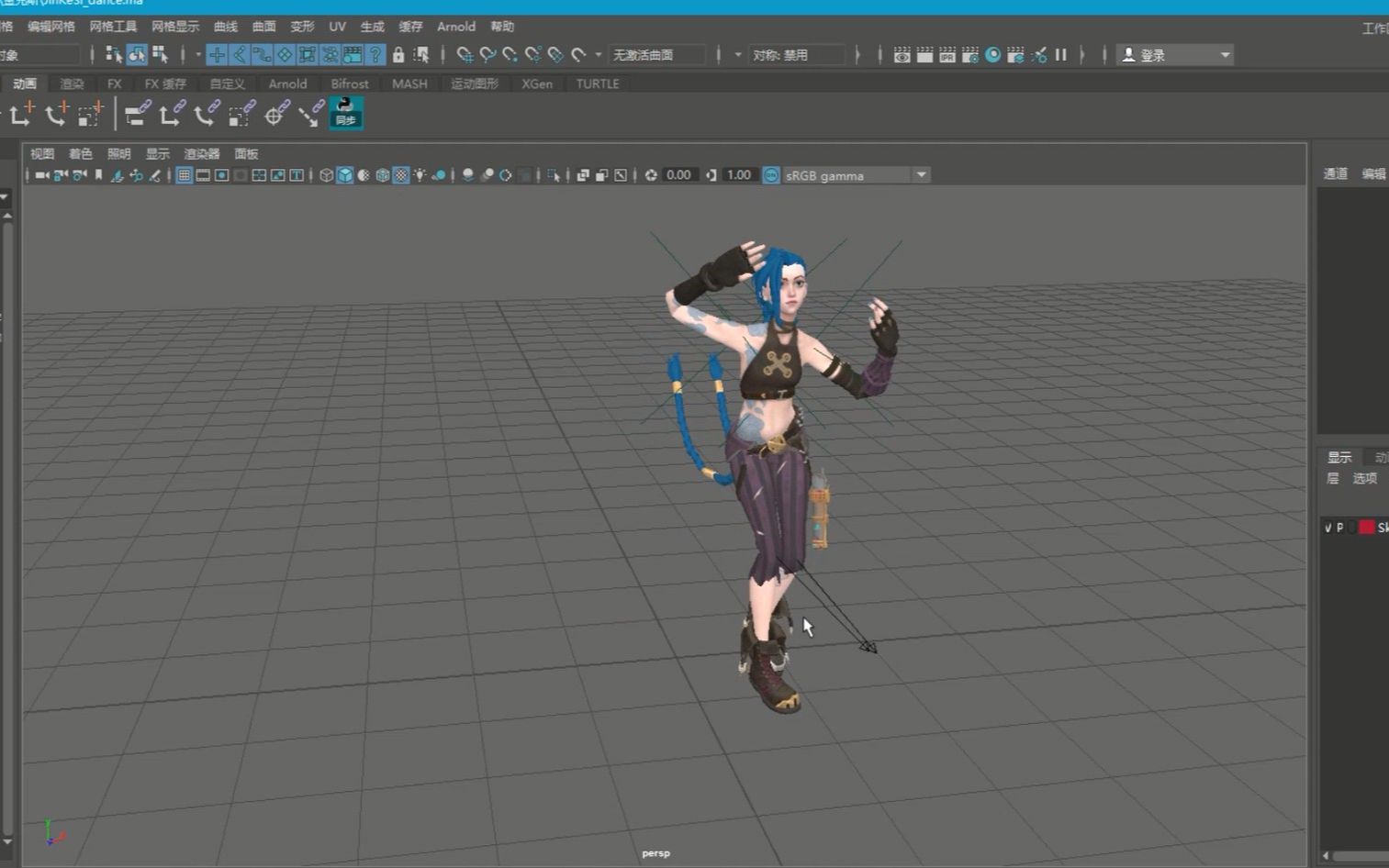Open the viewport 着色 (Shading) menu
The width and height of the screenshot is (1389, 868).
pyautogui.click(x=81, y=153)
